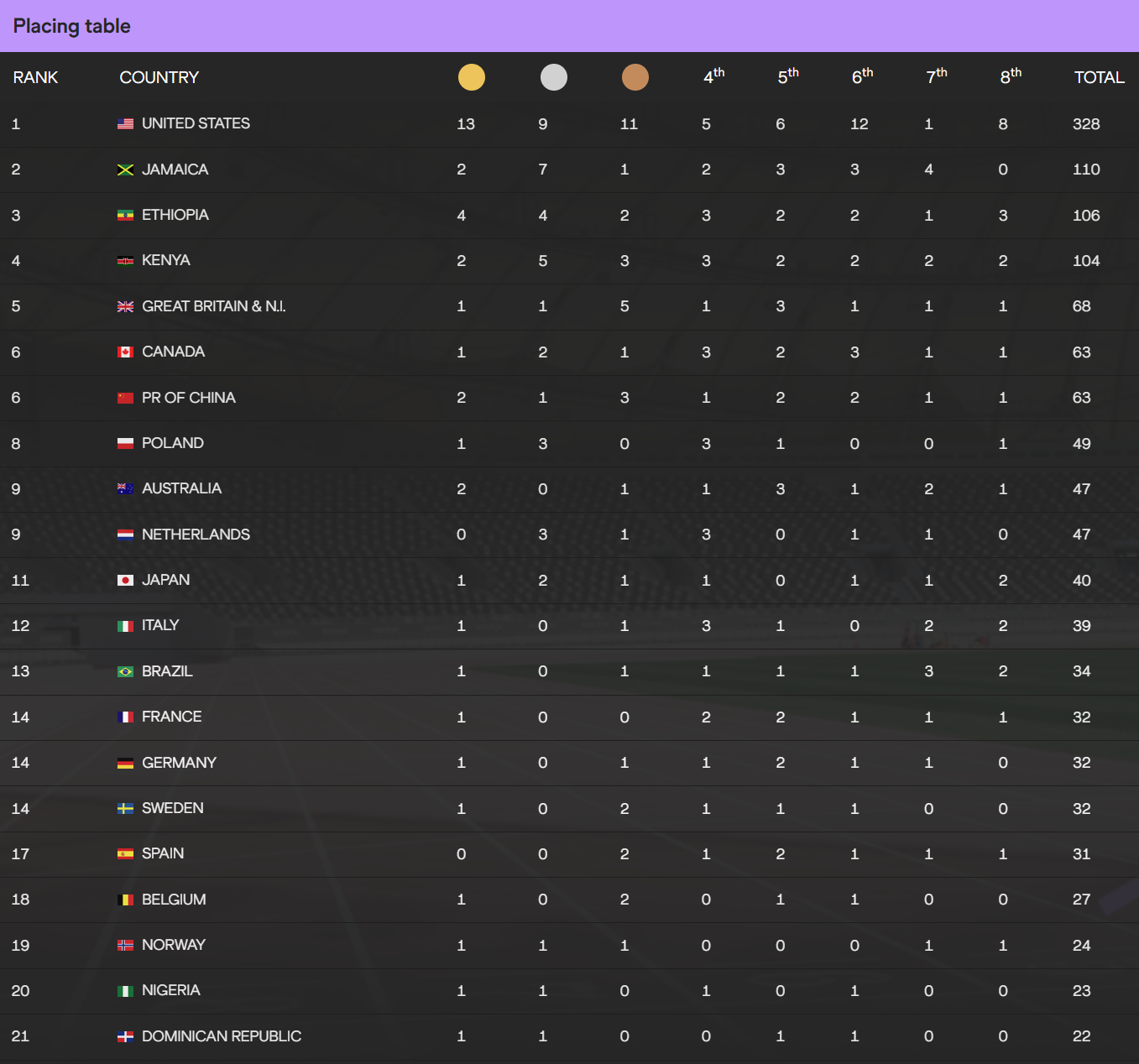Select the 8th place column header
1139x1064 pixels.
(x=1011, y=76)
